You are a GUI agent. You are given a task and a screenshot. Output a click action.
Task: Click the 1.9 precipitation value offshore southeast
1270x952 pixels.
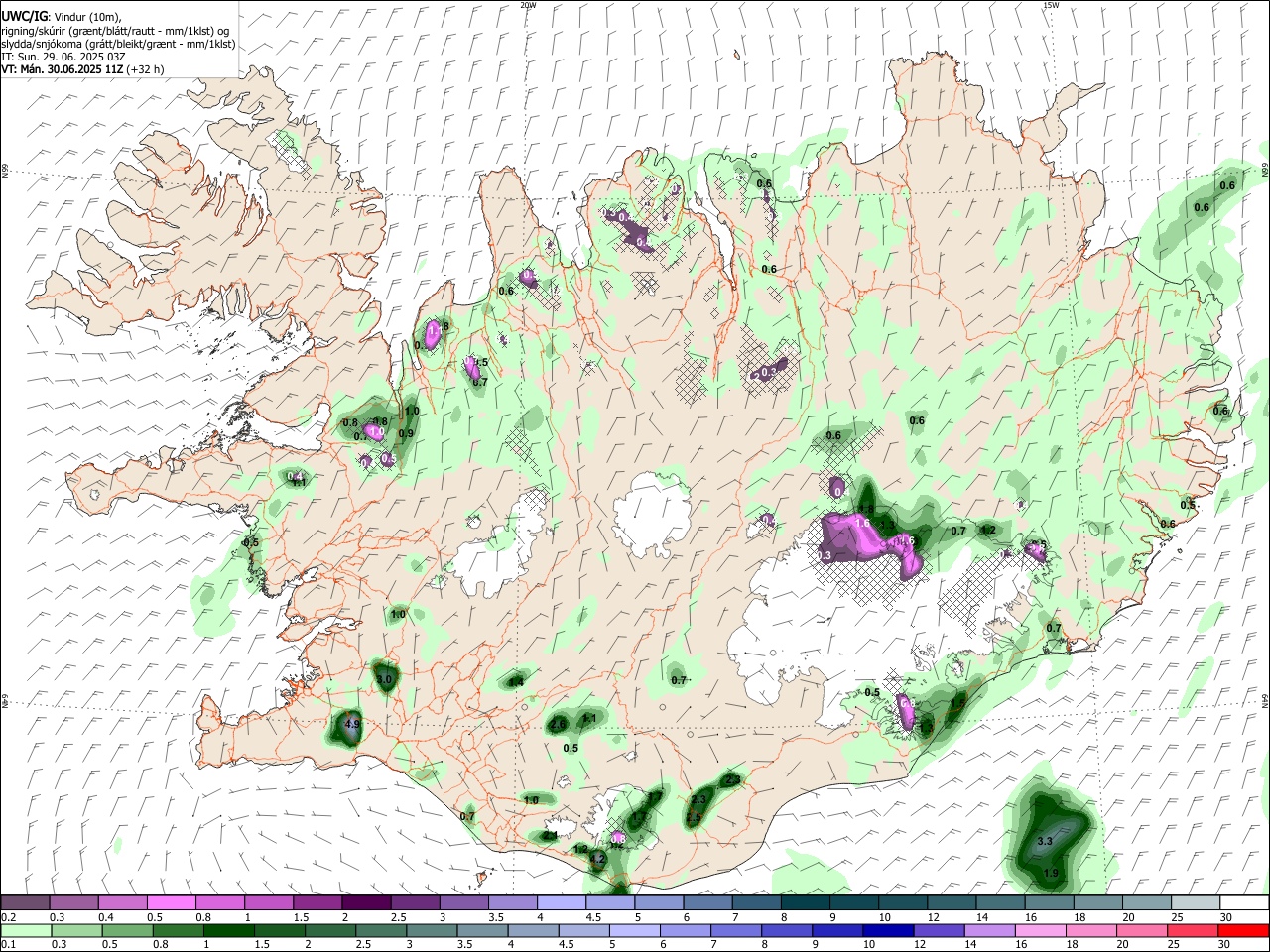[1051, 873]
